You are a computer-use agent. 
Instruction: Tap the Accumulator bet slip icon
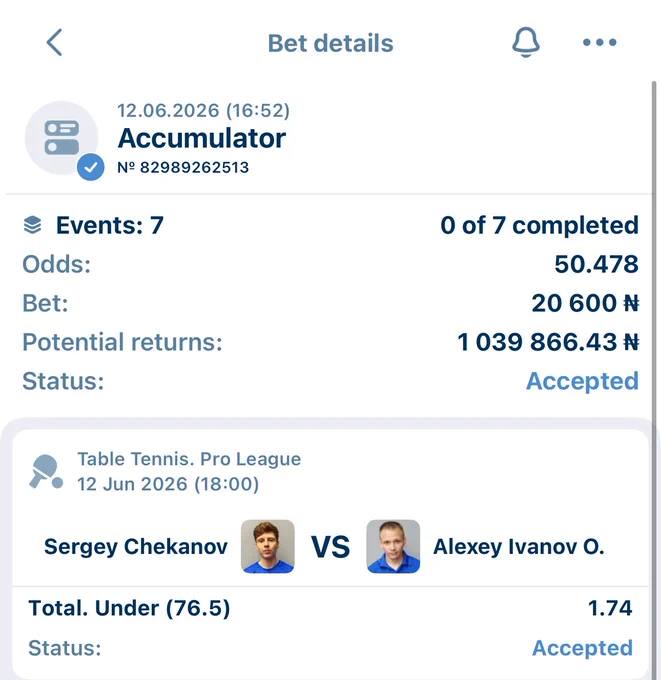pos(62,137)
